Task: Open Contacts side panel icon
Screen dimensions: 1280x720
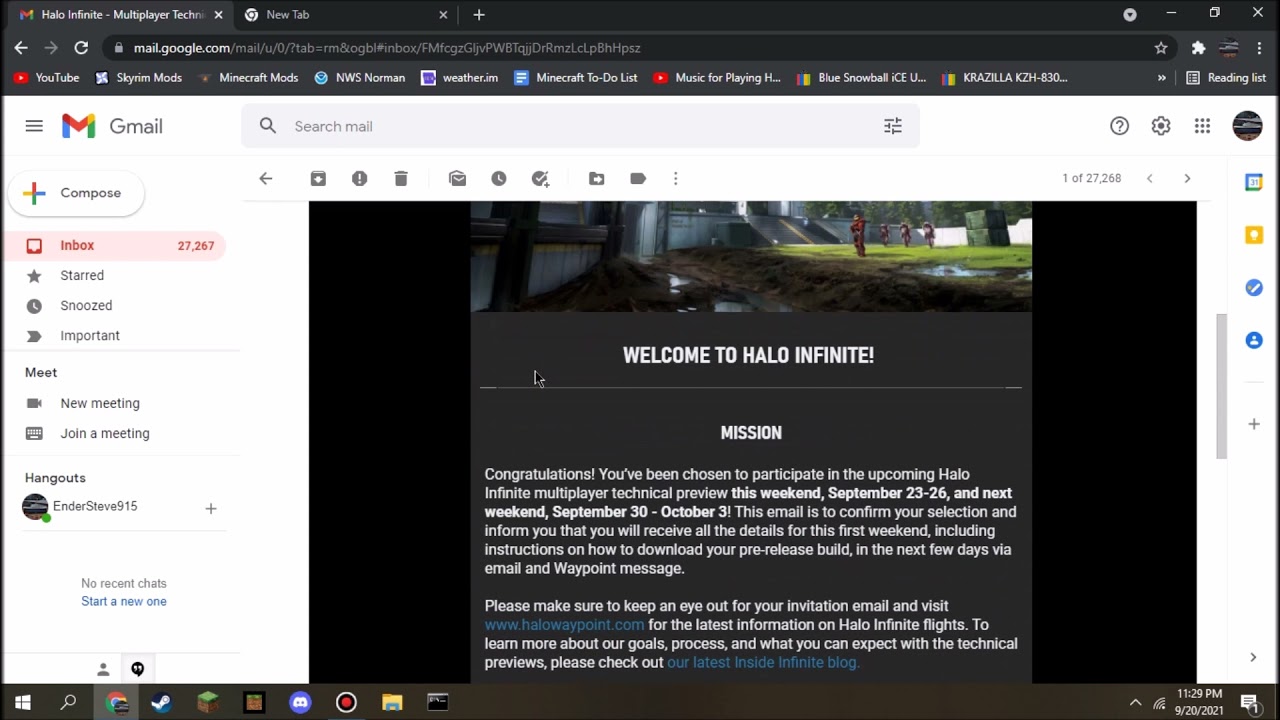Action: coord(1254,340)
